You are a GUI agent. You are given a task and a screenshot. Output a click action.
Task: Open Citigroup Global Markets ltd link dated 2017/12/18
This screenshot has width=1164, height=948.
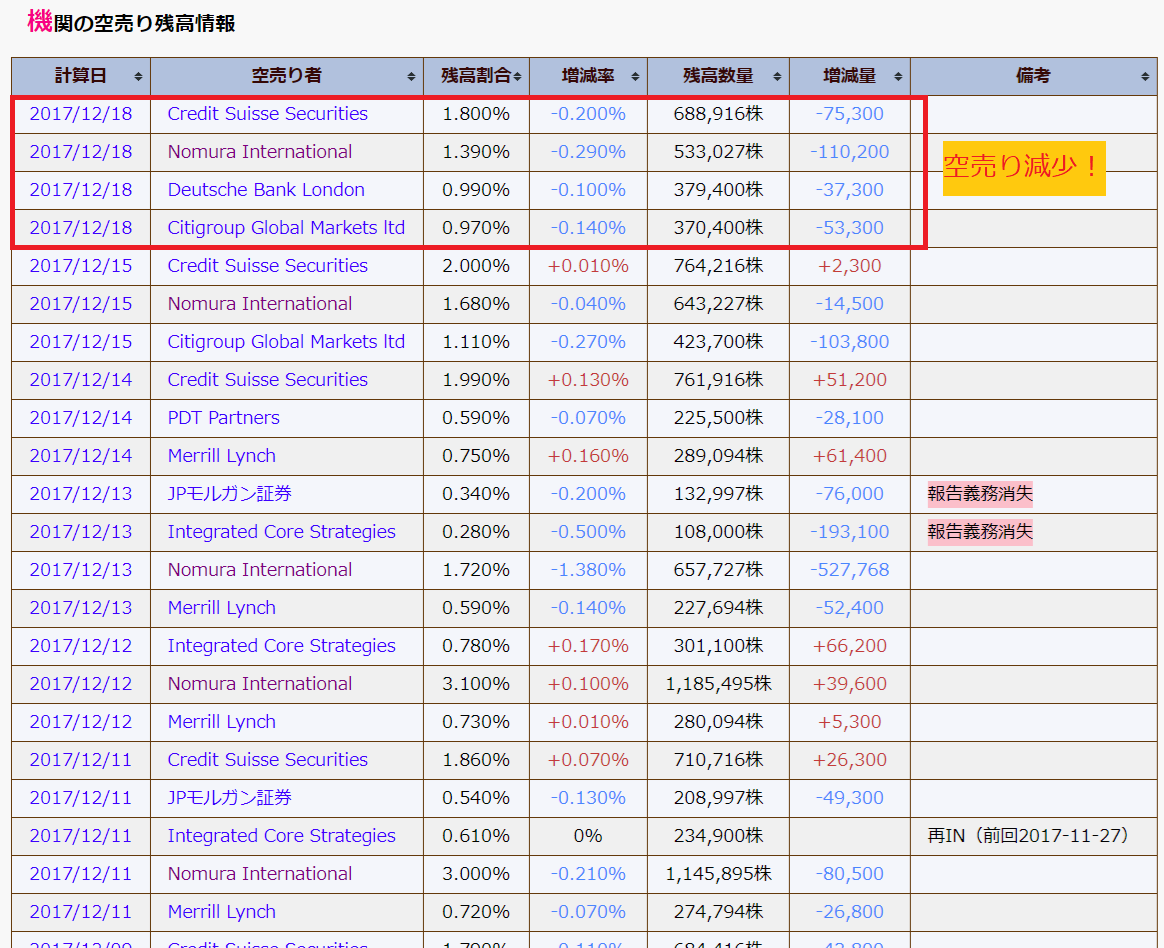[286, 227]
